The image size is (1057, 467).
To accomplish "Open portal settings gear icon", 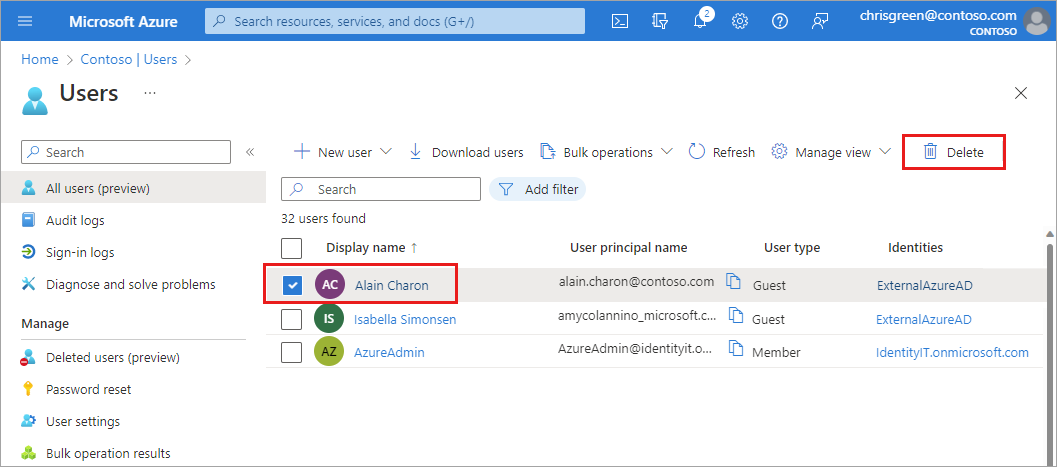I will click(740, 21).
